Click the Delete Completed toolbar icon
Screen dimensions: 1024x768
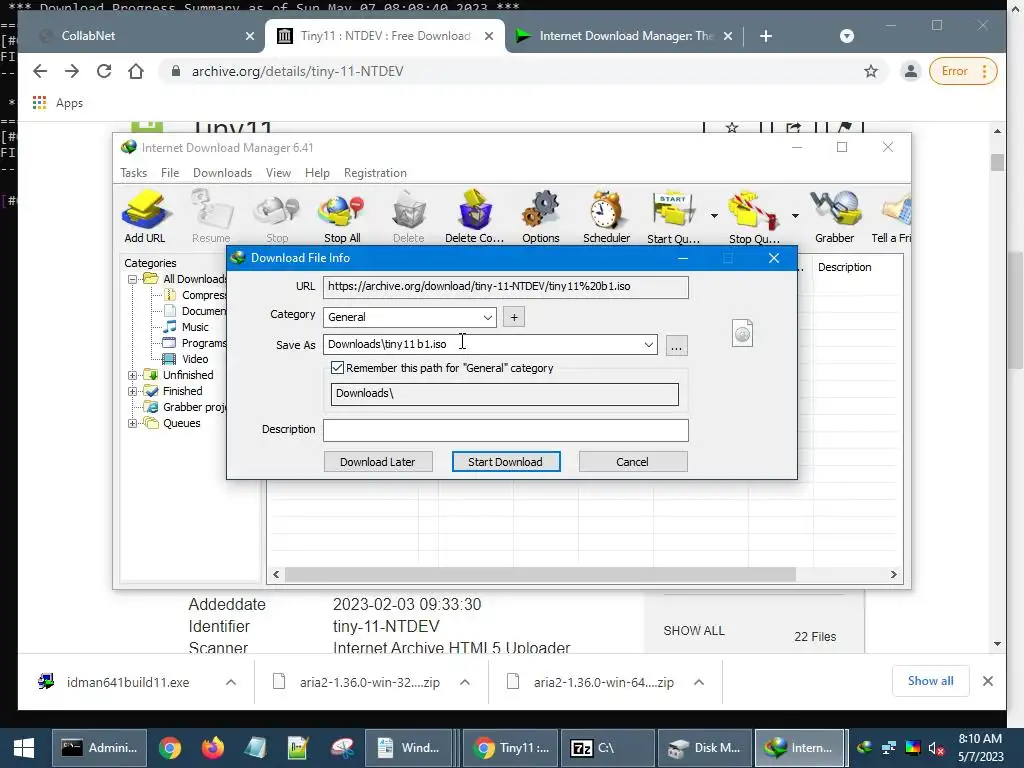coord(474,217)
